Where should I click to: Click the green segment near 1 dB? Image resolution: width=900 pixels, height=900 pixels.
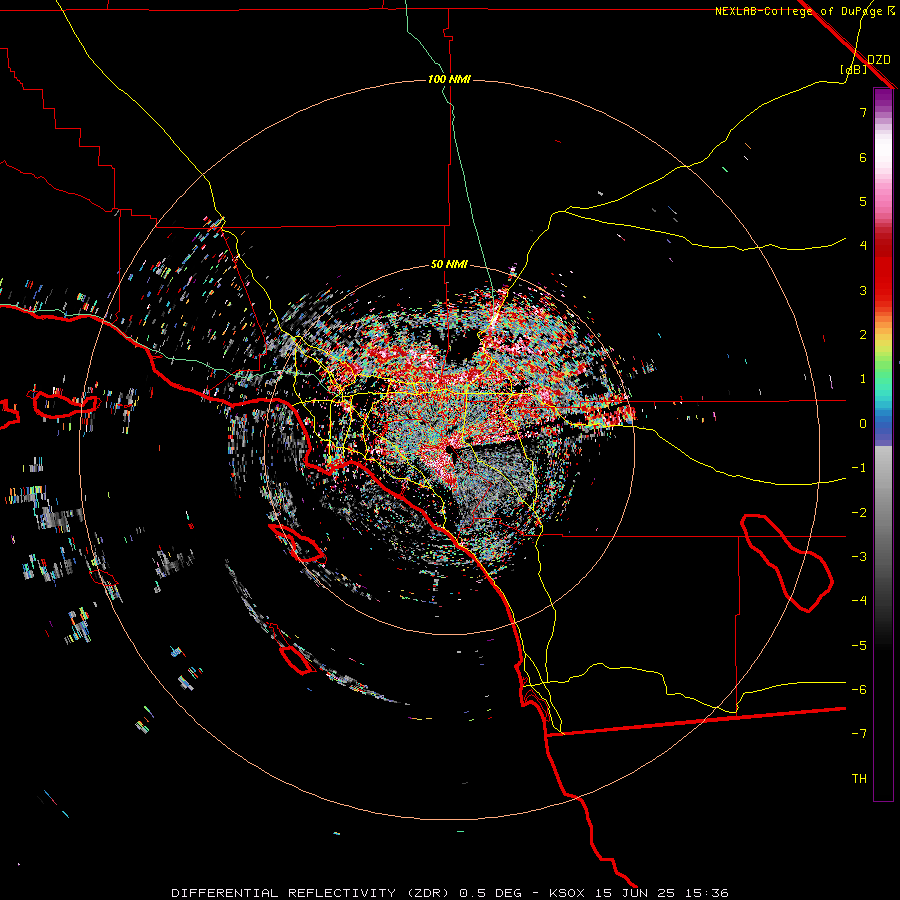coord(883,373)
